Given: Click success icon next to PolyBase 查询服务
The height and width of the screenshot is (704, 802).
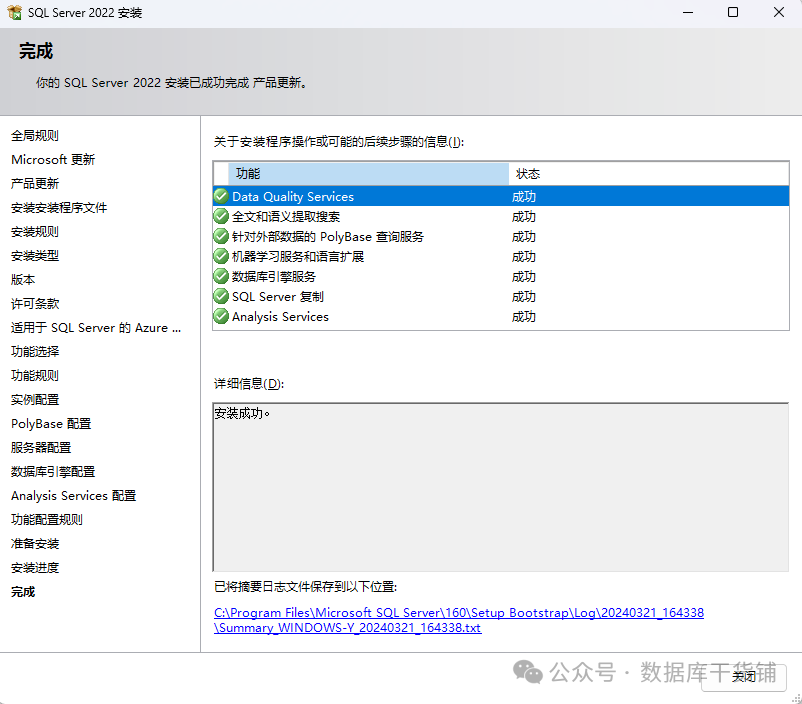Looking at the screenshot, I should pos(221,236).
